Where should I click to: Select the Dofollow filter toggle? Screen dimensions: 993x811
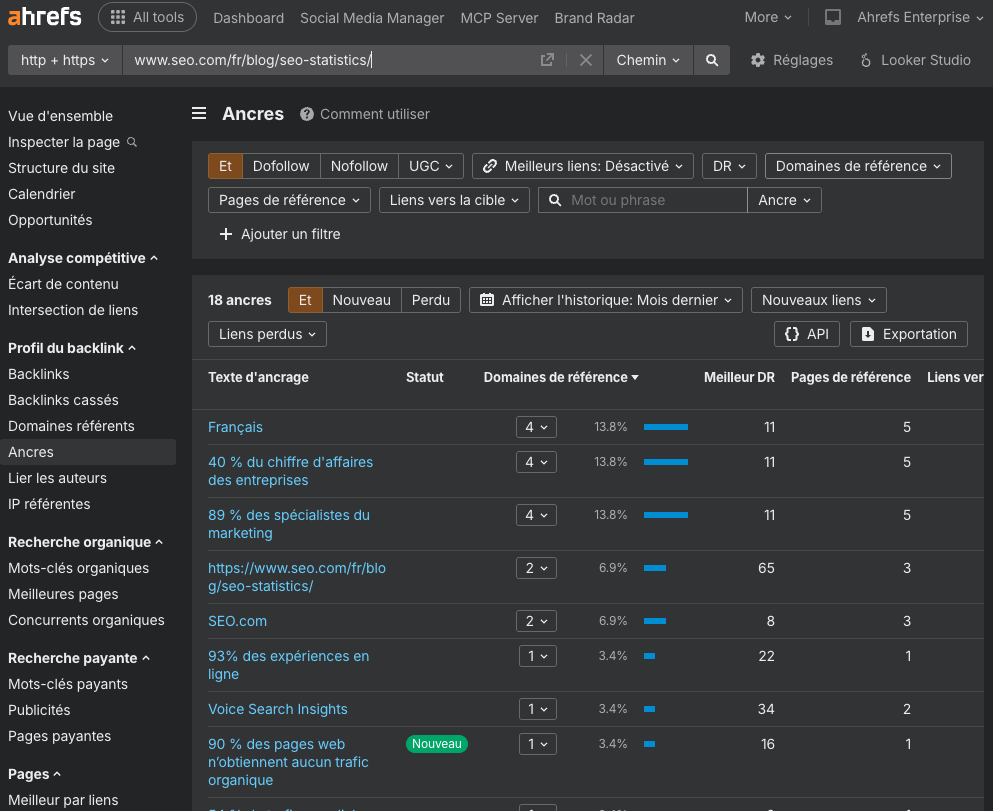click(281, 166)
